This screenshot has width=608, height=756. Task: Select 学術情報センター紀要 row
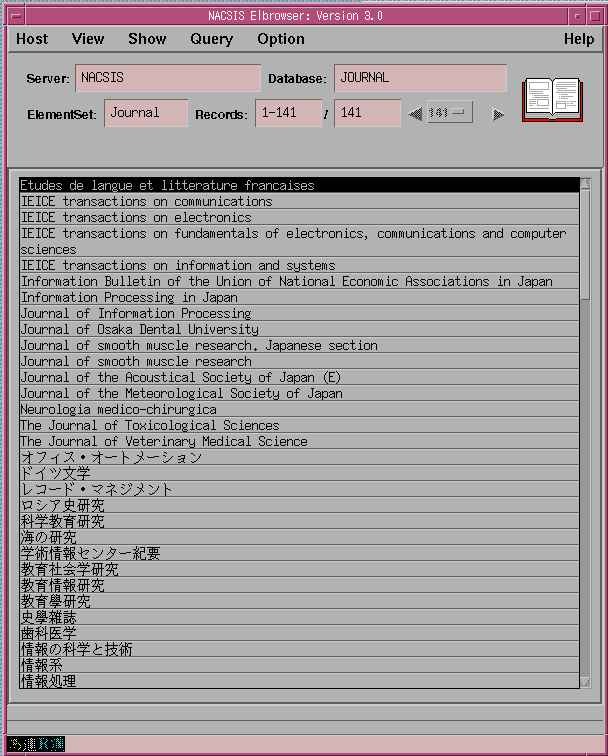click(x=299, y=553)
